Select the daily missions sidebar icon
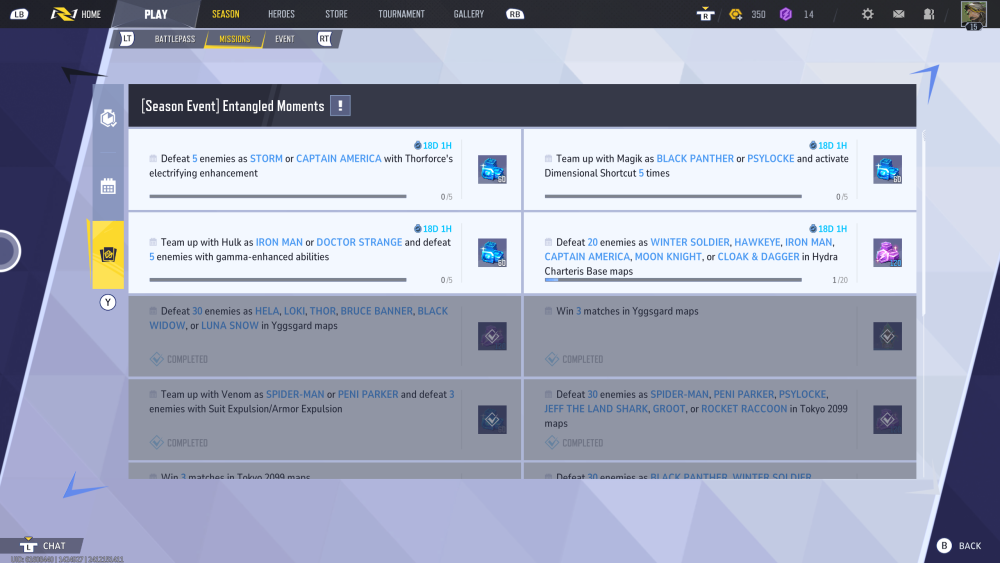 108,118
